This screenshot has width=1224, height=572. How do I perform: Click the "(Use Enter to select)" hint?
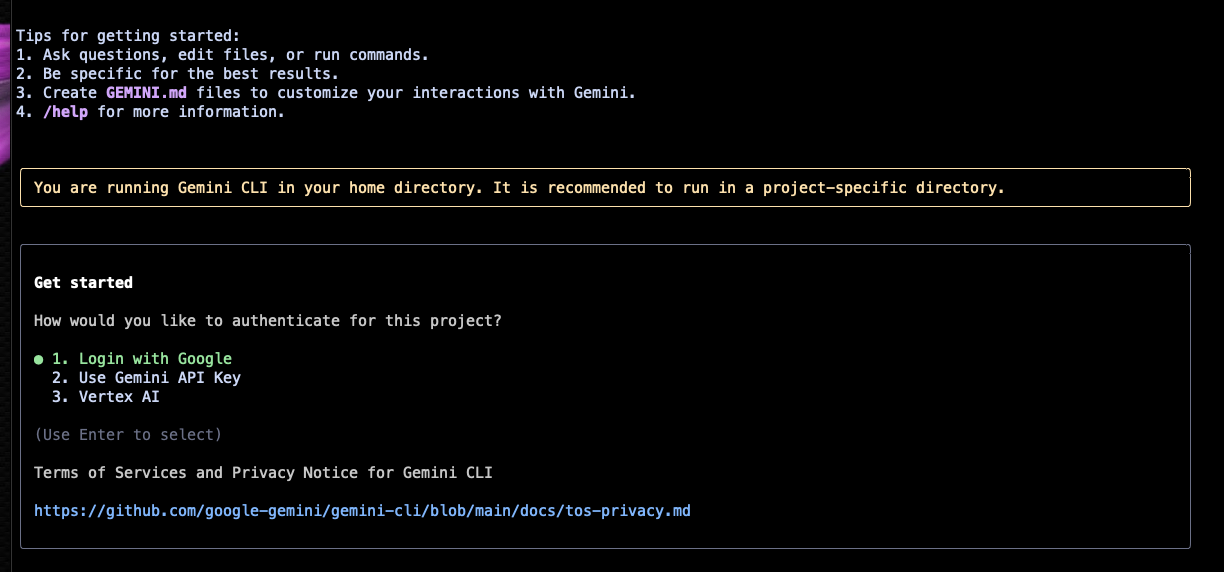tap(128, 435)
